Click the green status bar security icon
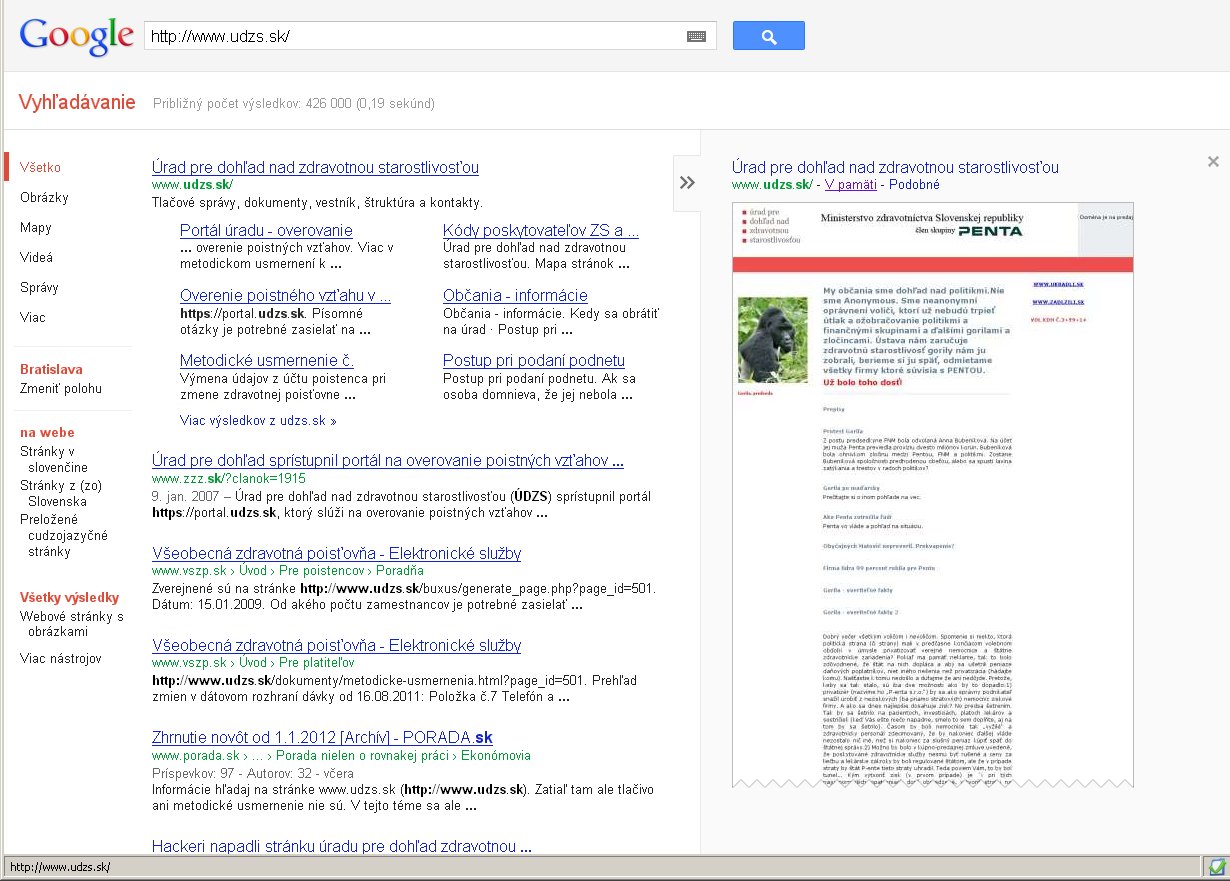 tap(1216, 867)
